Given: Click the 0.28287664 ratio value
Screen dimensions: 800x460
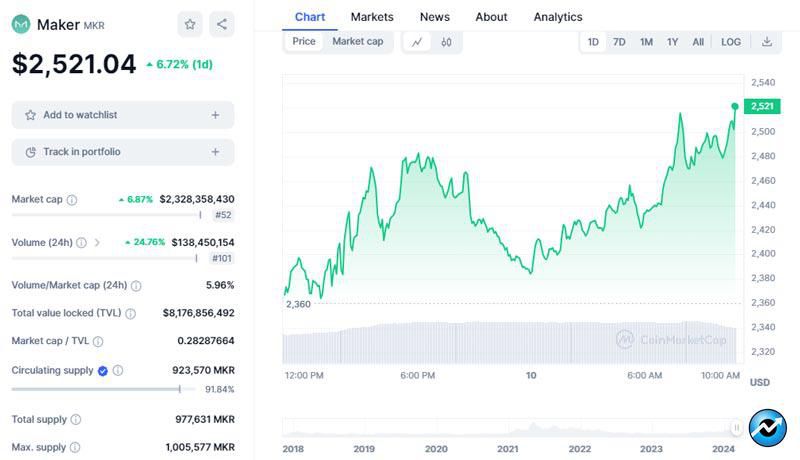Looking at the screenshot, I should pyautogui.click(x=206, y=341).
